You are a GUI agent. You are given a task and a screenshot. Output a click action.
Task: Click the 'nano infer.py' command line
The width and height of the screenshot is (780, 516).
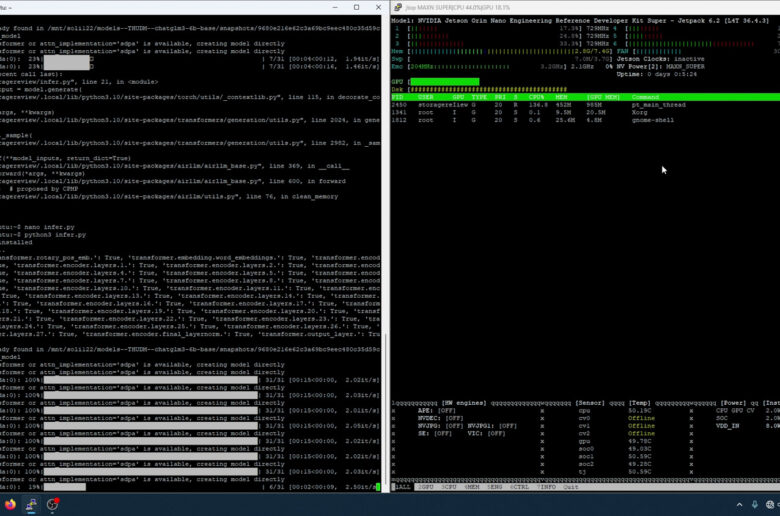[x=49, y=227]
